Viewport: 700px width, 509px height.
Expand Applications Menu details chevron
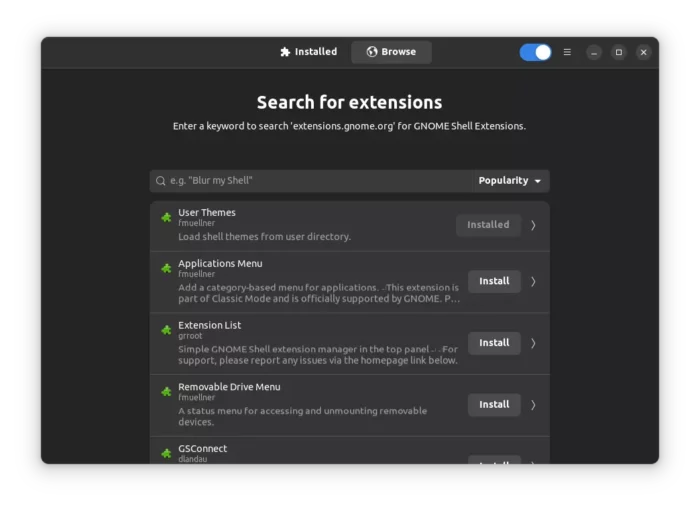[533, 281]
